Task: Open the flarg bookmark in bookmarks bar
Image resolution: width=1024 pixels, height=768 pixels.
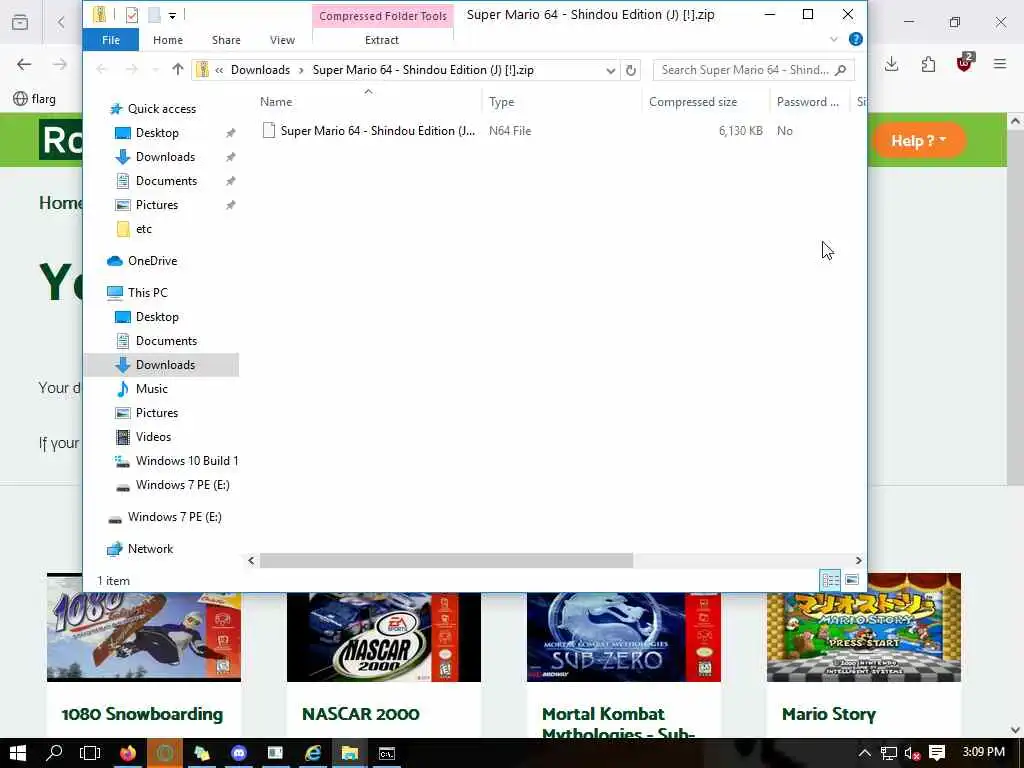Action: pyautogui.click(x=35, y=99)
